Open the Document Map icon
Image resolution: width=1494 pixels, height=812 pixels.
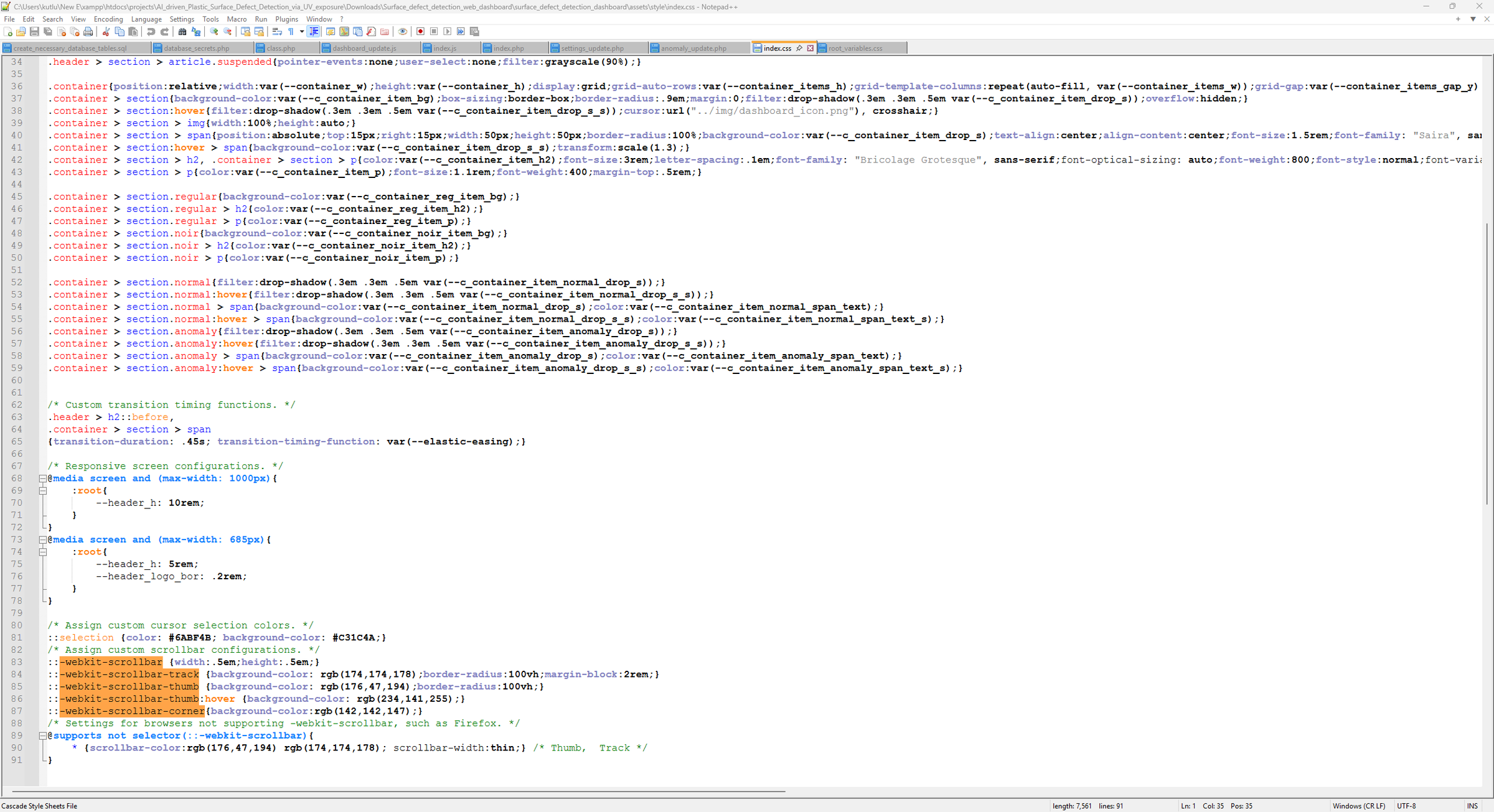point(344,32)
